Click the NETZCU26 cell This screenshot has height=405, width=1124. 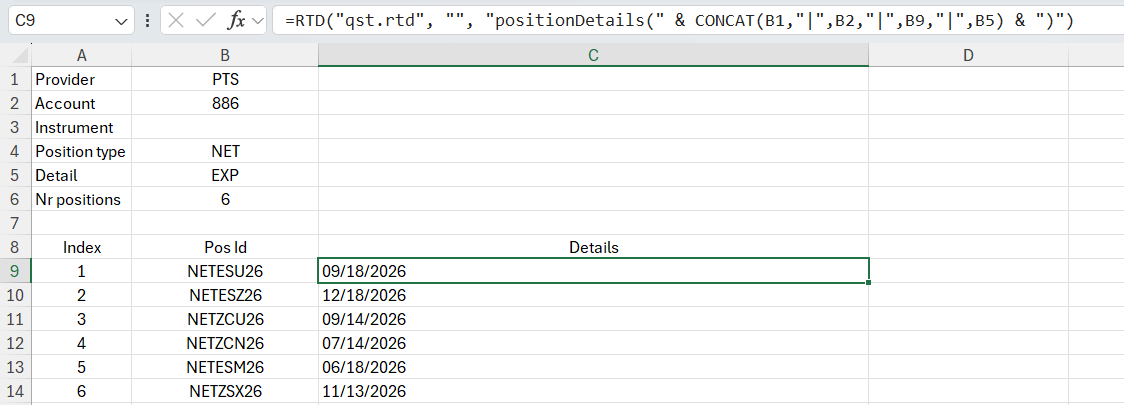[225, 320]
